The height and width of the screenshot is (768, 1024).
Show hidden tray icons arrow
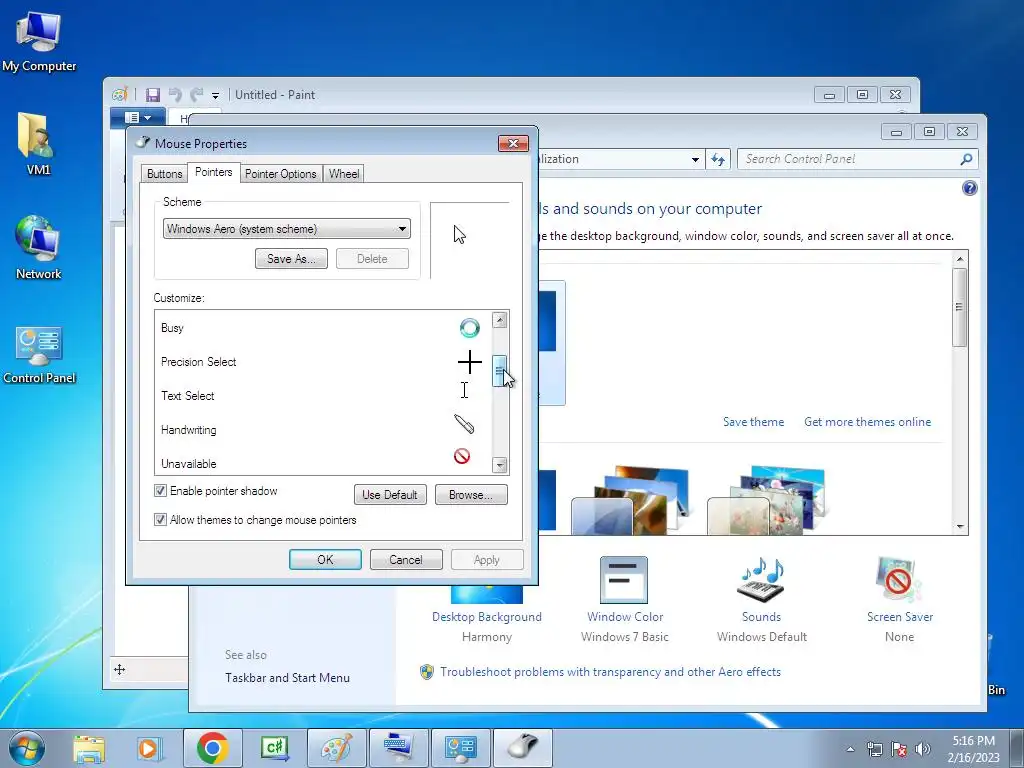click(850, 749)
